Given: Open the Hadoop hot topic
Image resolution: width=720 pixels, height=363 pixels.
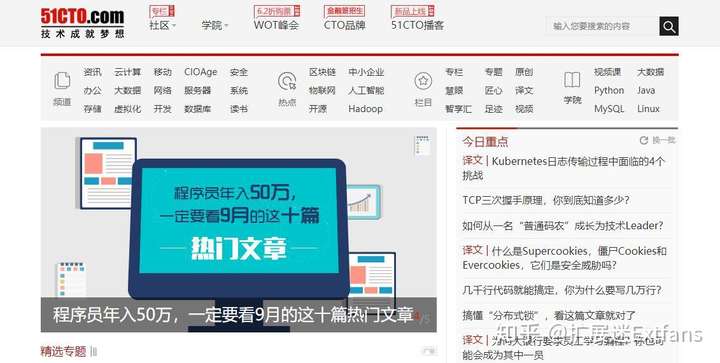Looking at the screenshot, I should 366,109.
